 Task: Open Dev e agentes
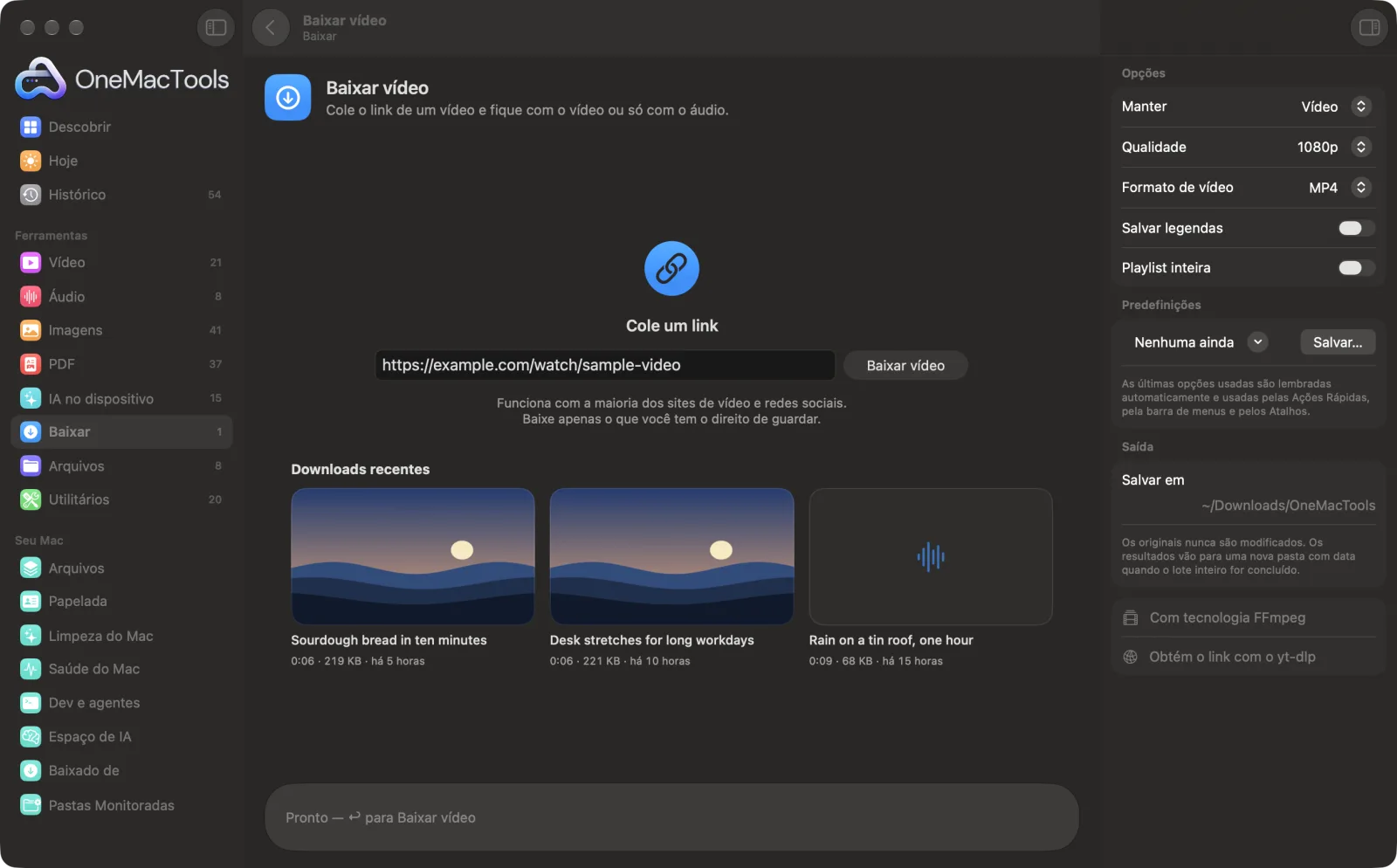[121, 703]
